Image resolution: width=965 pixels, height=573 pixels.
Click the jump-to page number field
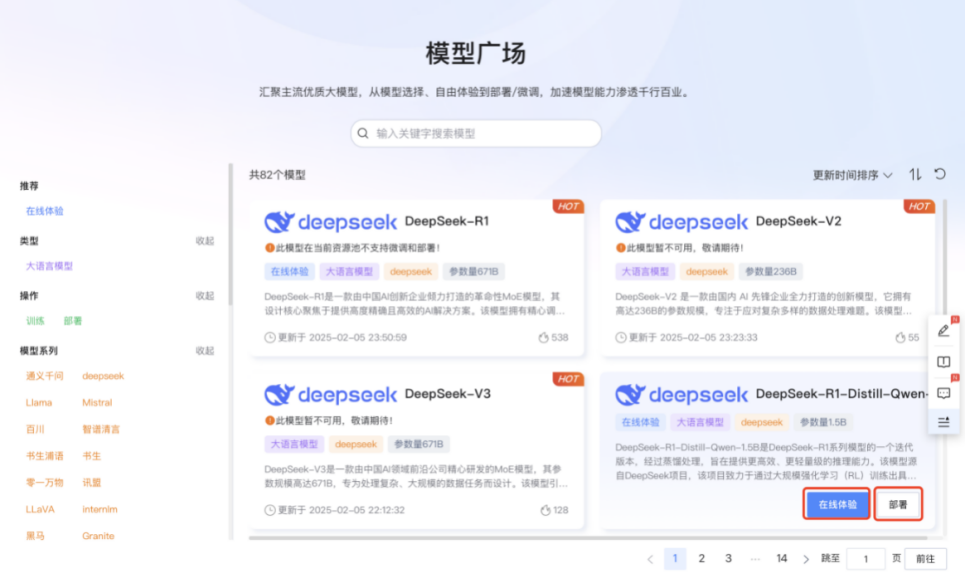865,559
